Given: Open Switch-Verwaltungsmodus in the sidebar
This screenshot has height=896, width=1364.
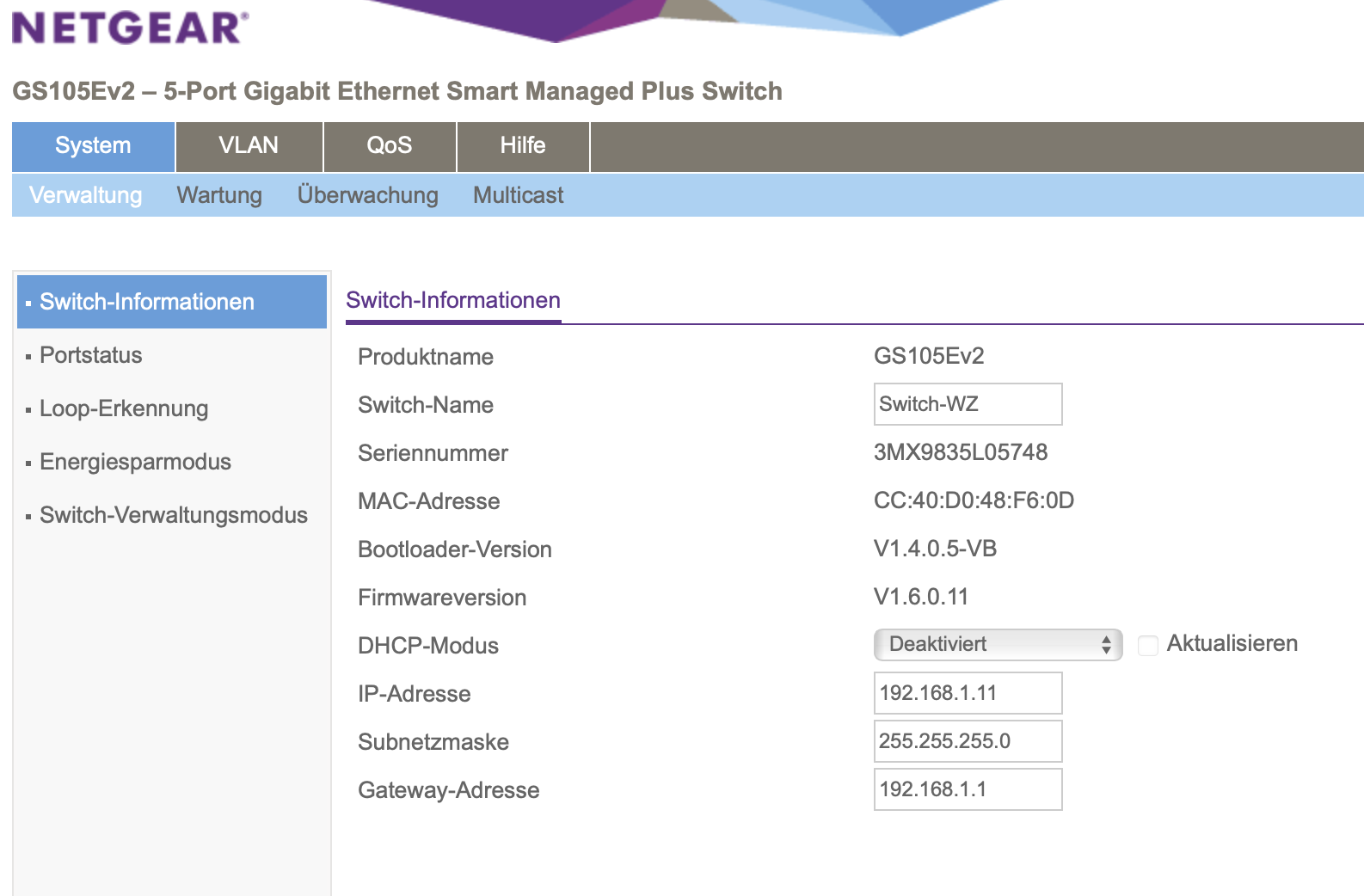Looking at the screenshot, I should 174,515.
